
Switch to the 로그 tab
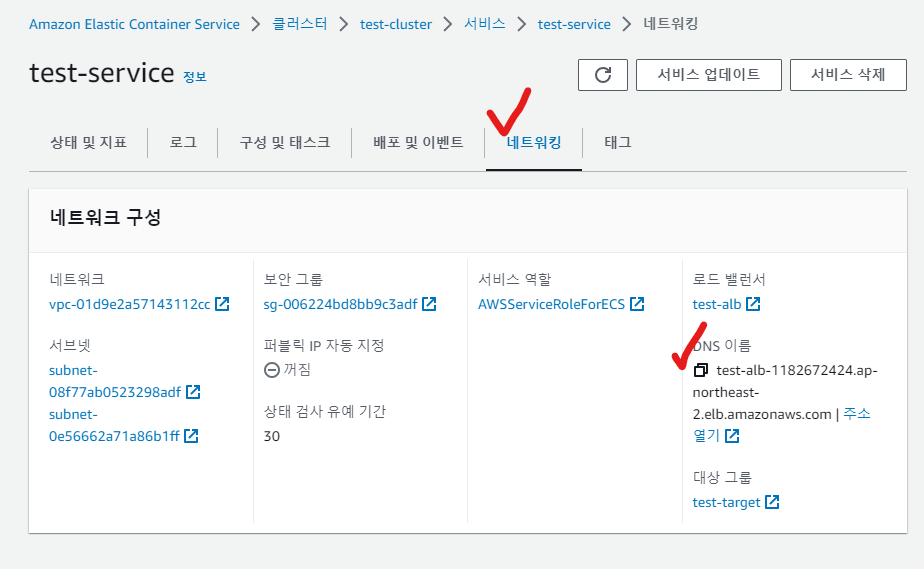point(183,143)
